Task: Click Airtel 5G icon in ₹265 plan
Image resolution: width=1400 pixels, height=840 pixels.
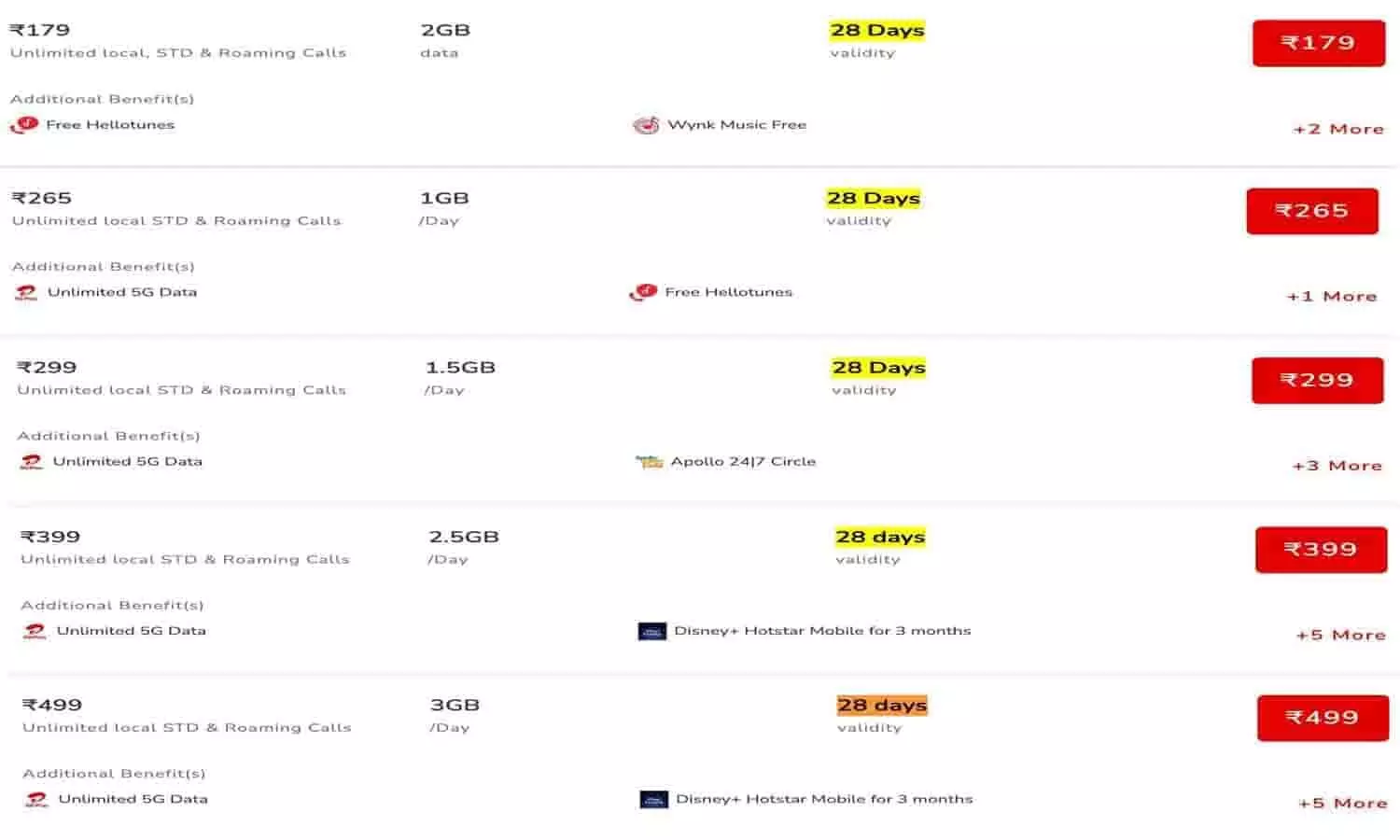Action: [26, 293]
